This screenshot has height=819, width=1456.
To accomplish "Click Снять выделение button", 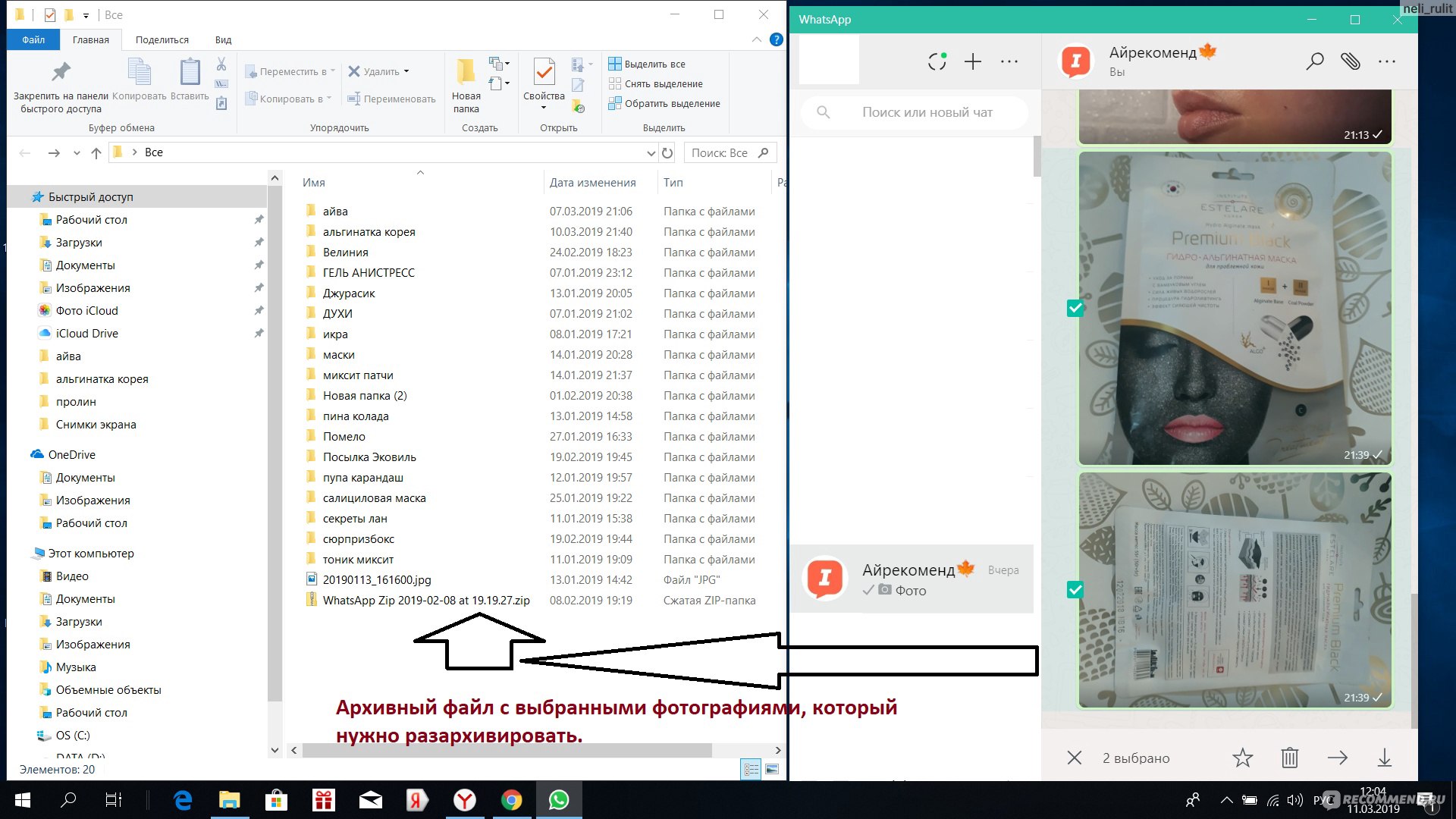I will pos(656,83).
